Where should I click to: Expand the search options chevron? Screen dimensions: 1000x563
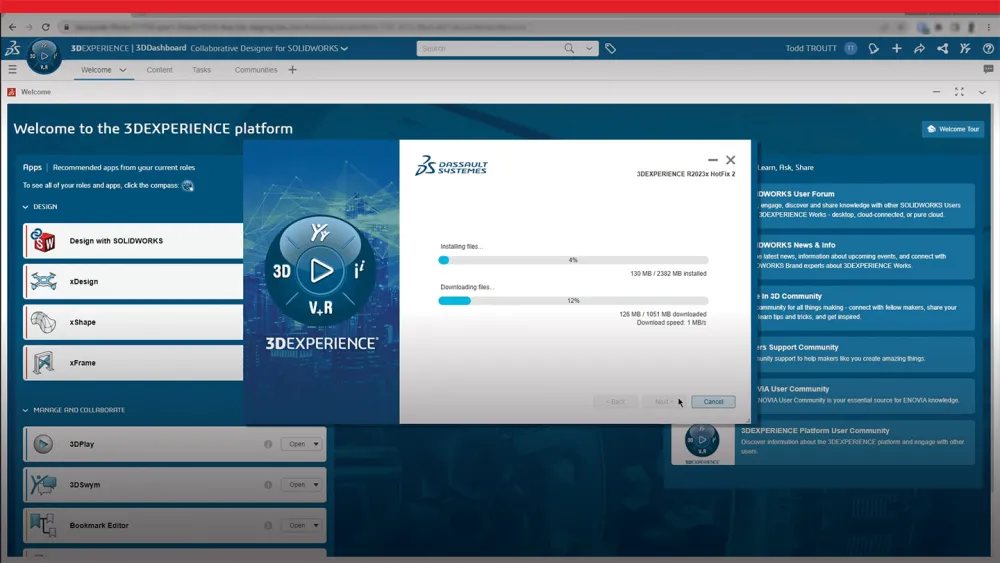(x=589, y=48)
